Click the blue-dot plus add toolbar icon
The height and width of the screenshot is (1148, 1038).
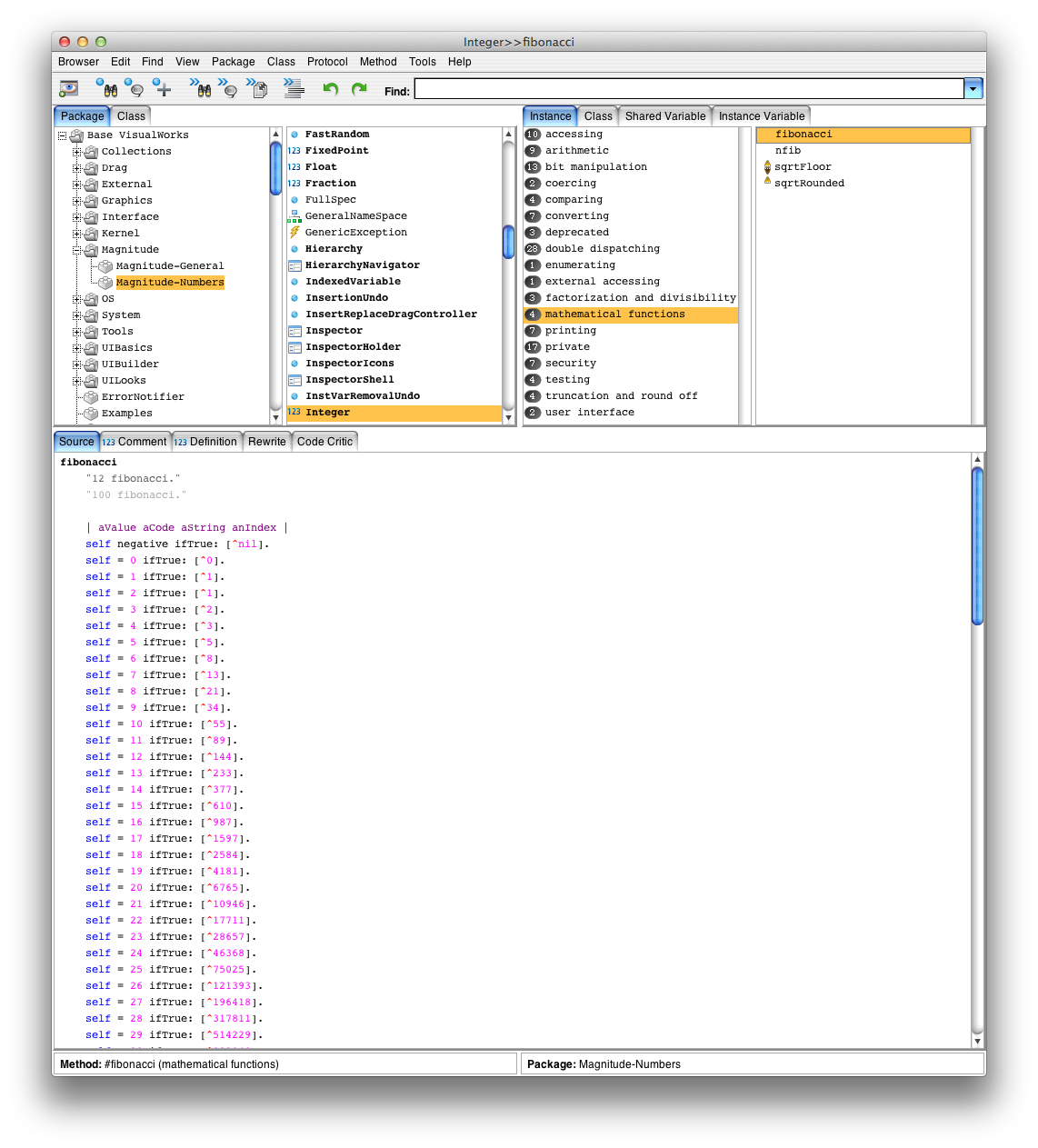(x=163, y=88)
